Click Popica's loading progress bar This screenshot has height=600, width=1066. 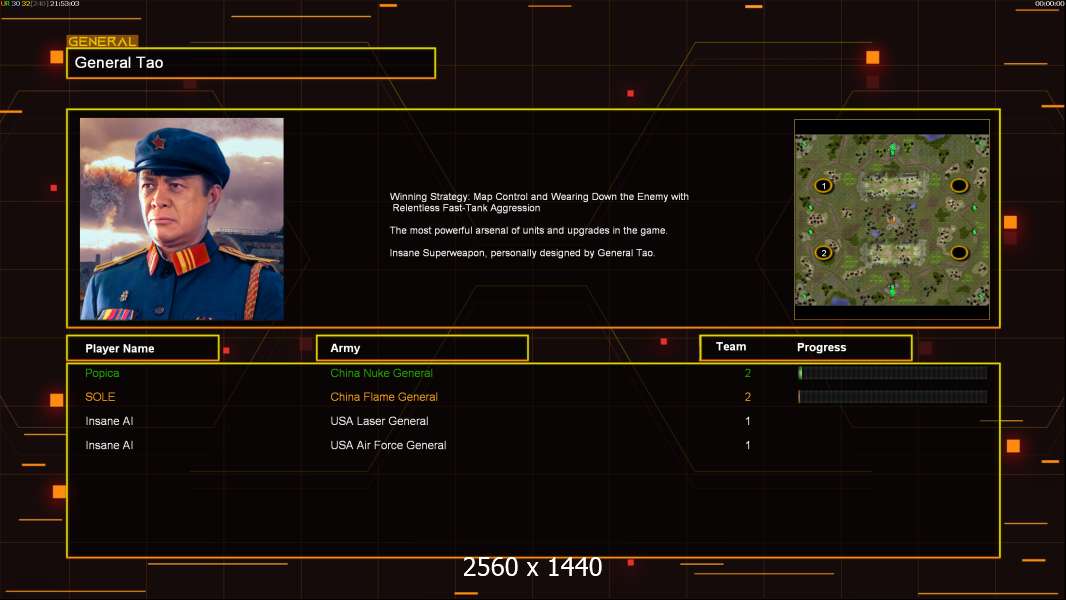(x=893, y=372)
